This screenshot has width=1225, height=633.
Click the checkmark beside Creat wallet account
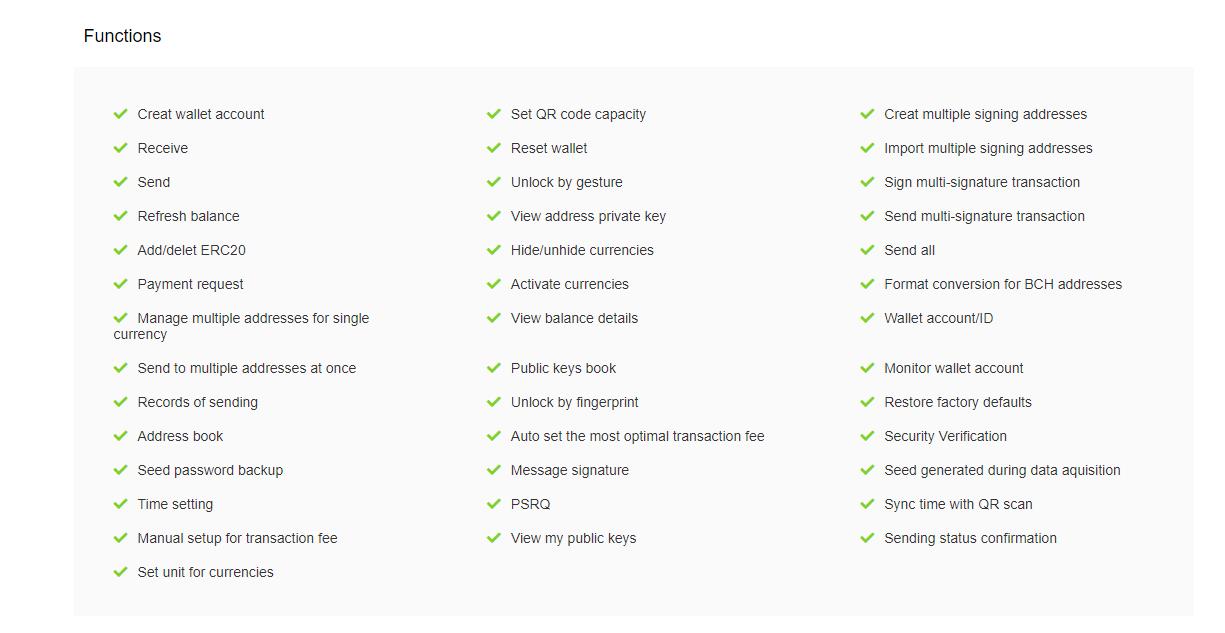pos(121,114)
